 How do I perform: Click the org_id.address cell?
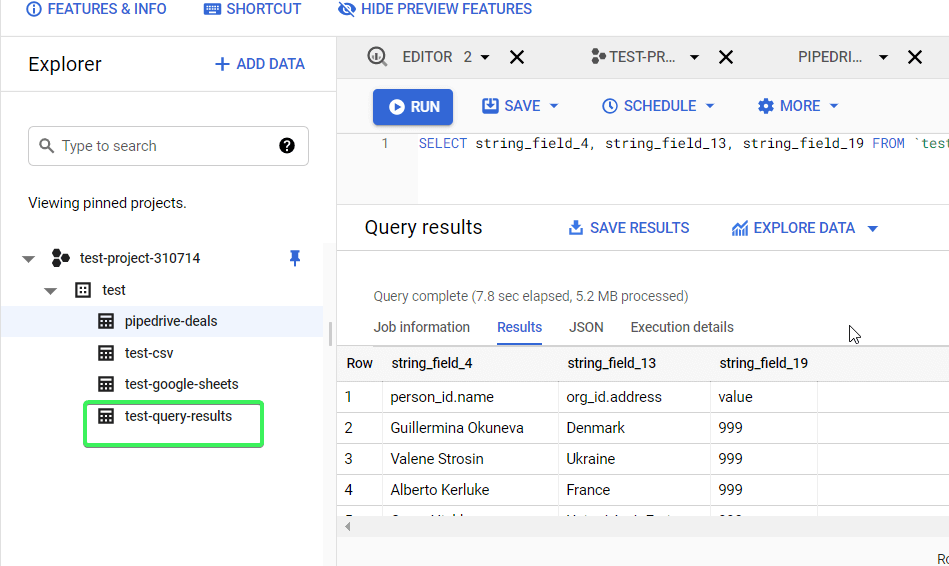coord(634,397)
